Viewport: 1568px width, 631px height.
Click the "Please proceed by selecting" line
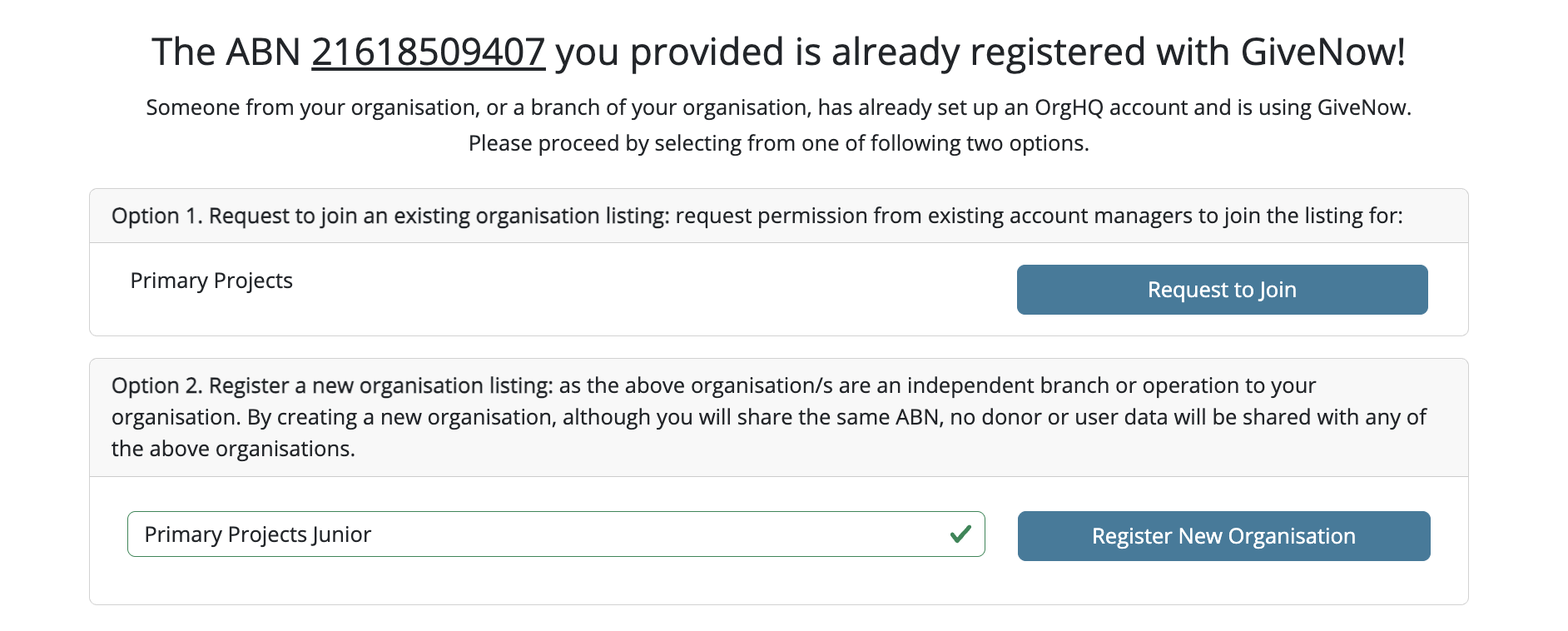tap(778, 143)
